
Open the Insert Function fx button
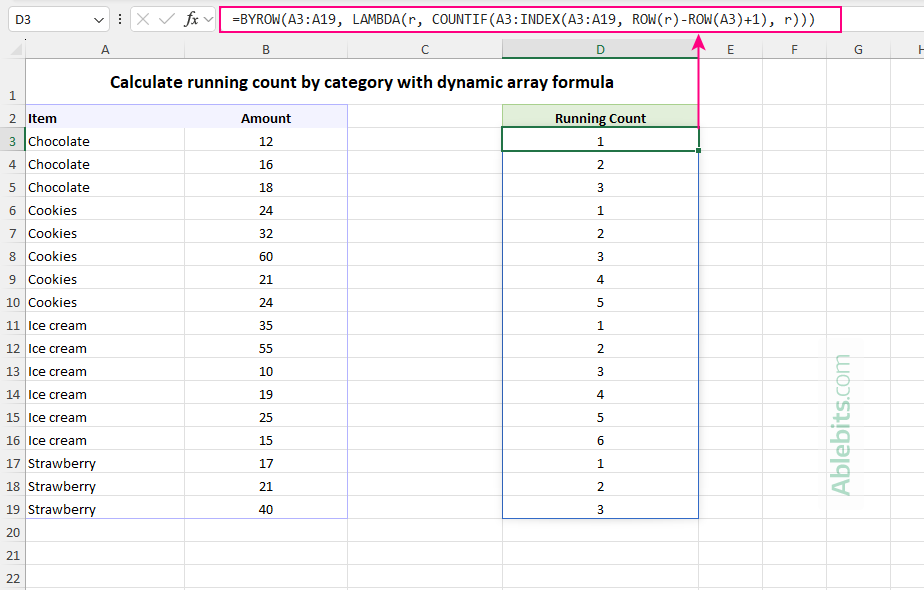coord(191,19)
